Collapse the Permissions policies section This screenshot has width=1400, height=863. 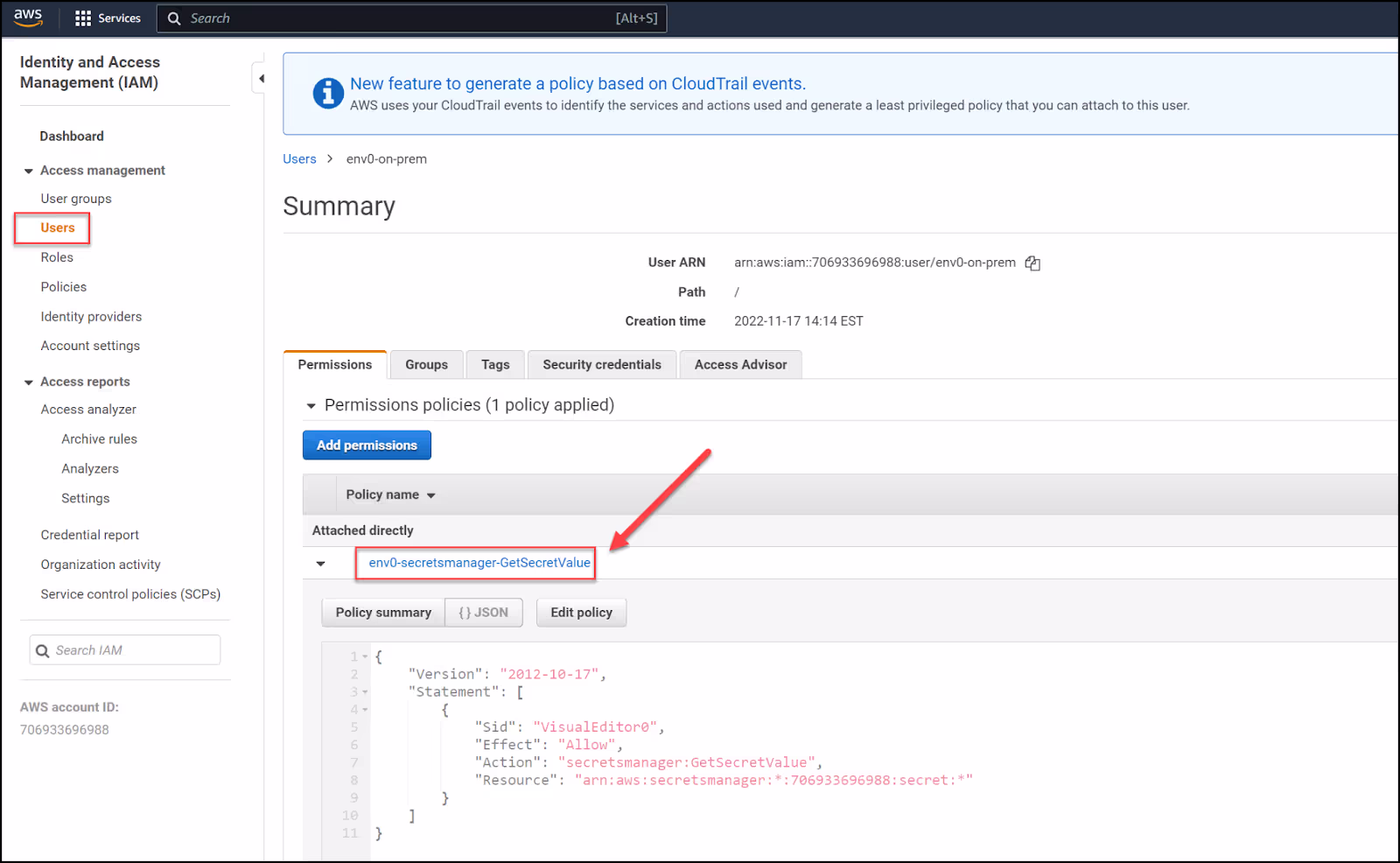point(311,406)
